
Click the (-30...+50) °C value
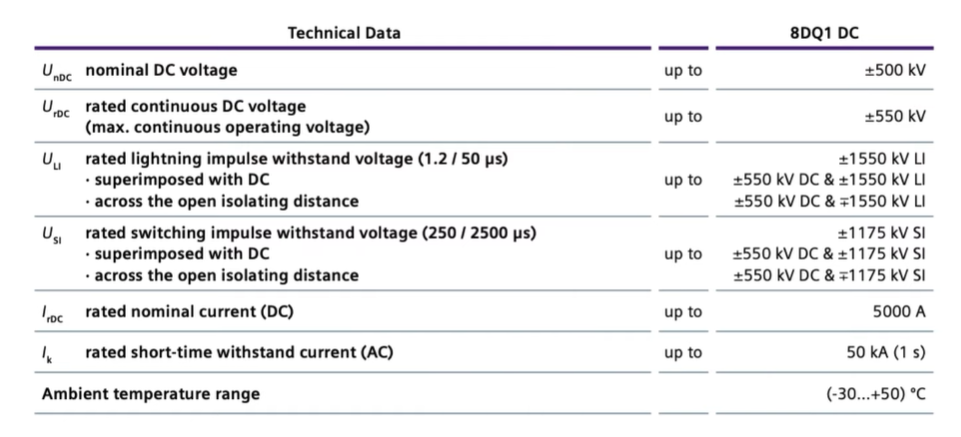876,393
